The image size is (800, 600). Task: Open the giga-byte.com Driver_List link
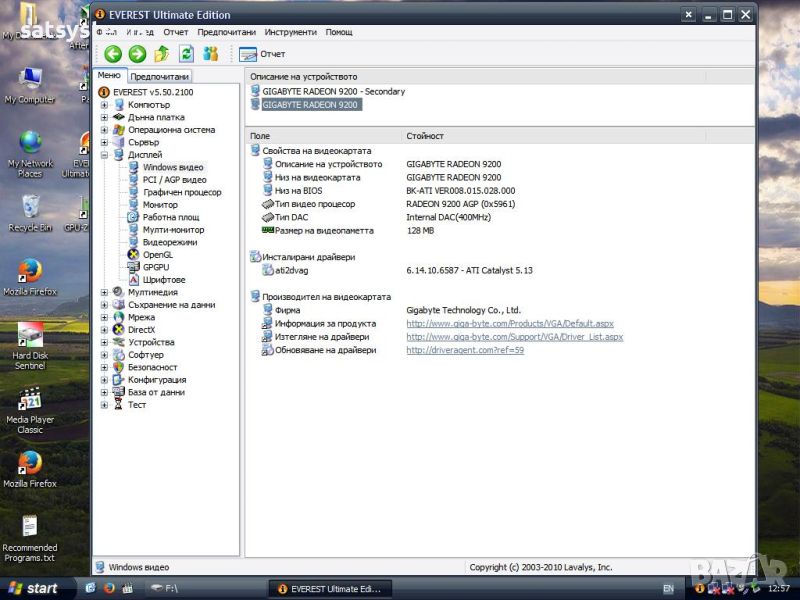pos(514,337)
